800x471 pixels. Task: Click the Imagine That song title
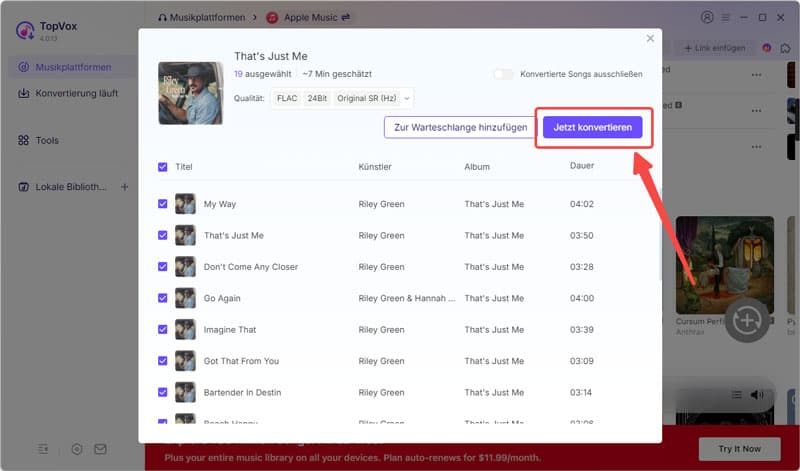[x=230, y=330]
